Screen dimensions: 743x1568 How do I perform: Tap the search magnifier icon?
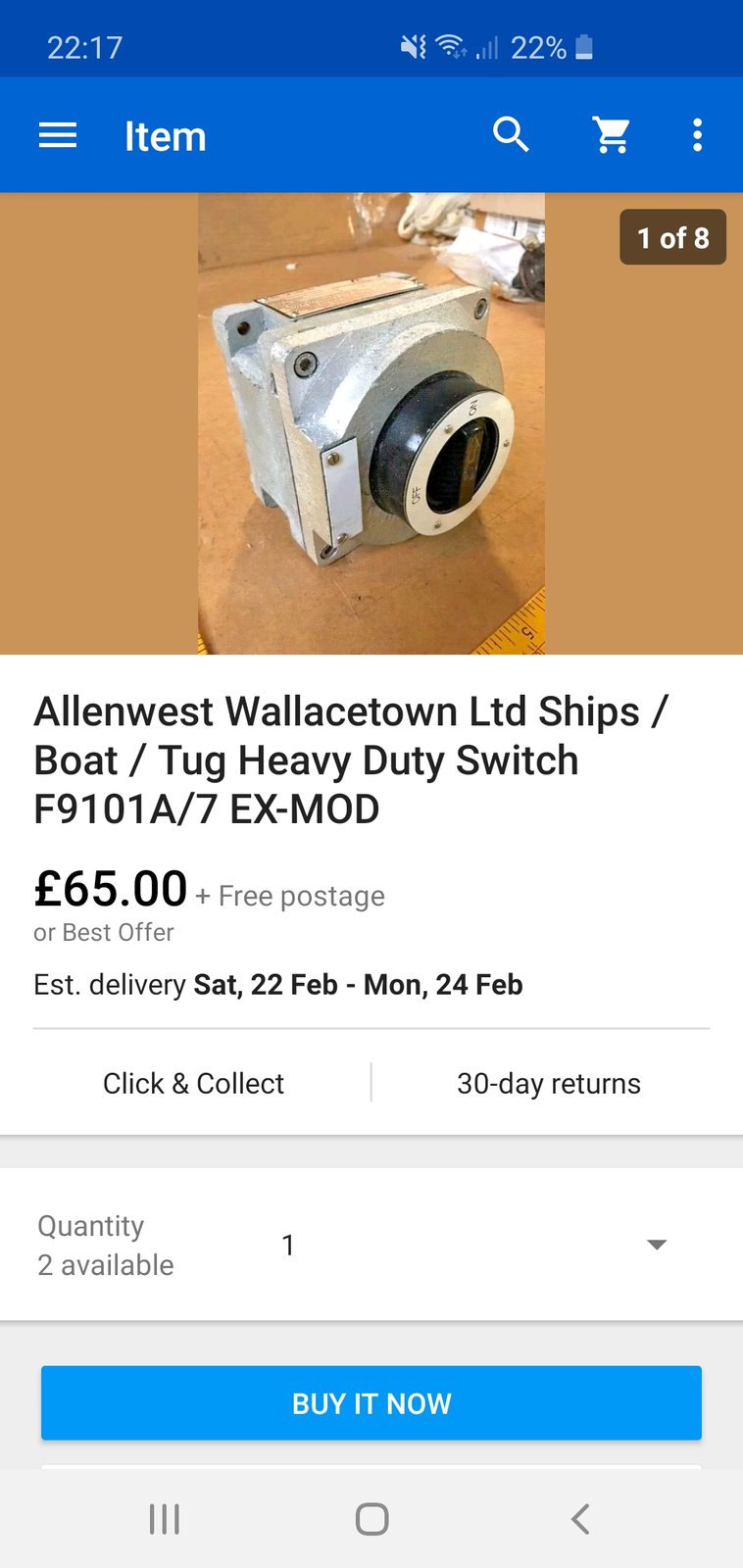[511, 135]
